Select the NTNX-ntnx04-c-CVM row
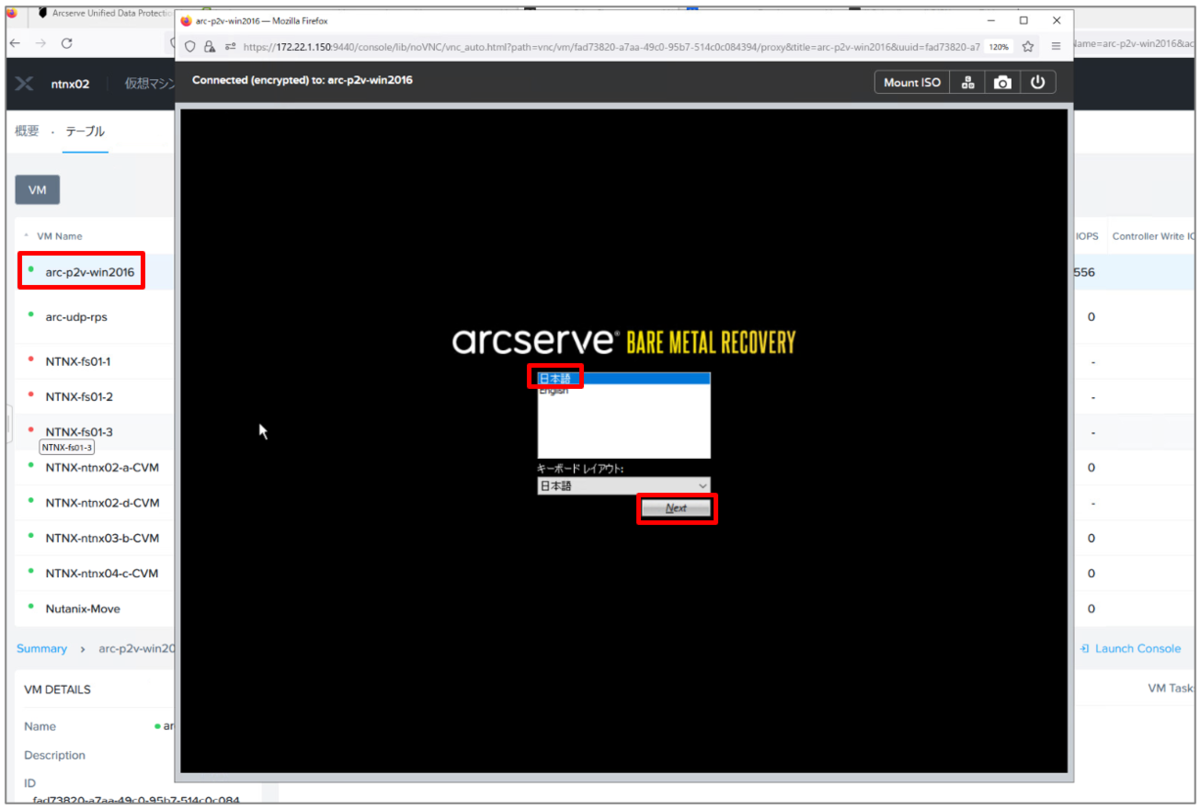Screen dimensions: 1200x809 [102, 573]
